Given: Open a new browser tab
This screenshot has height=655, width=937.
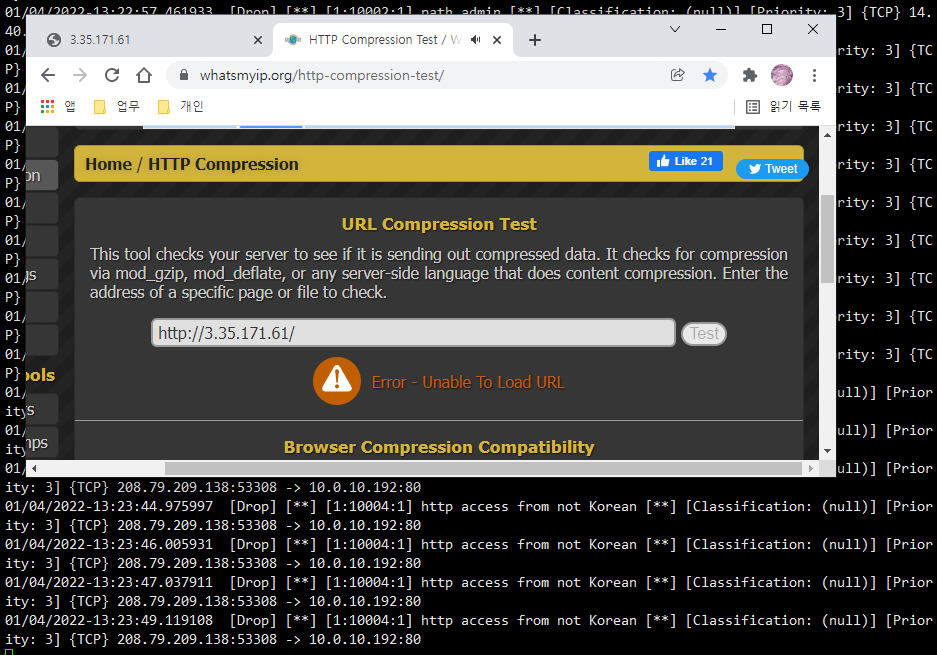Looking at the screenshot, I should pyautogui.click(x=535, y=40).
